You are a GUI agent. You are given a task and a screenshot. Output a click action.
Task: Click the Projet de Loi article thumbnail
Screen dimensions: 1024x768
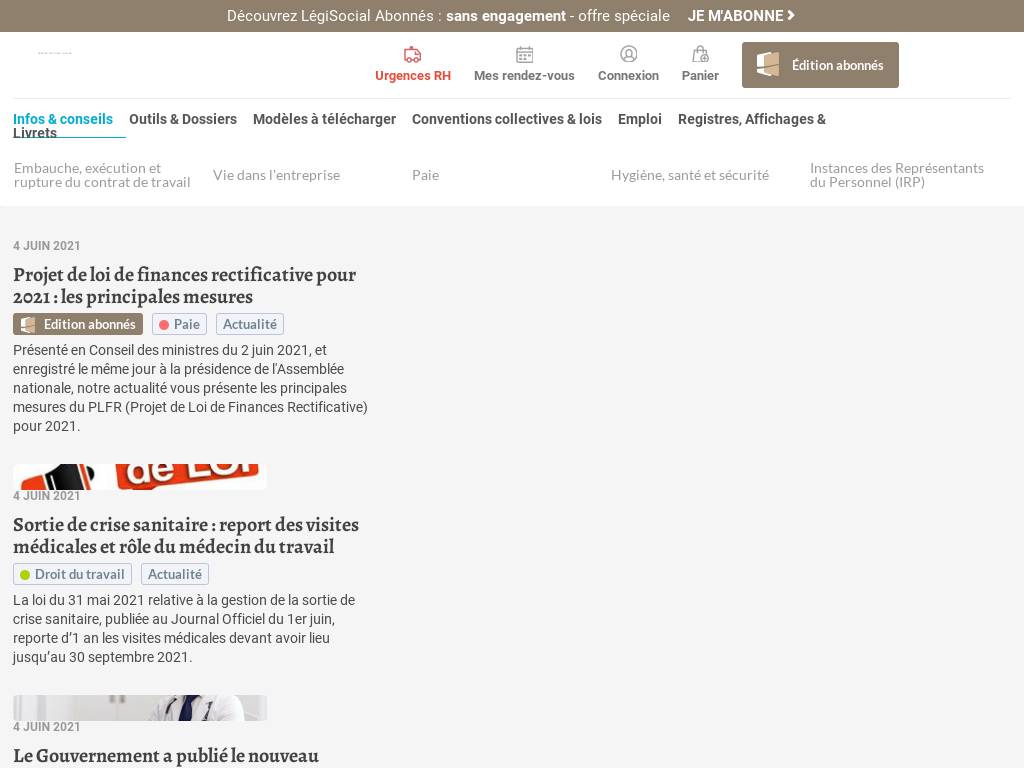(x=140, y=477)
